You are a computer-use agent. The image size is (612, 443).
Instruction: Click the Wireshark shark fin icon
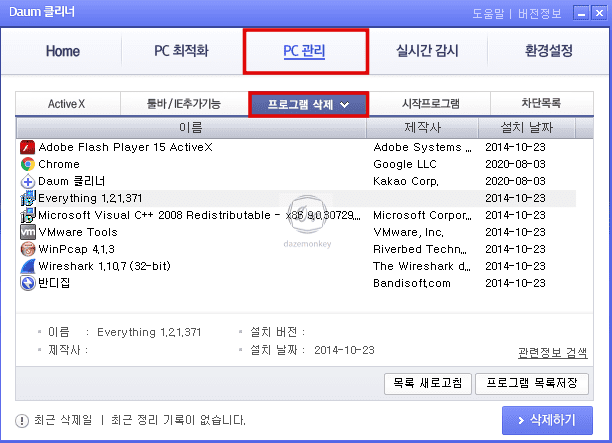point(27,266)
